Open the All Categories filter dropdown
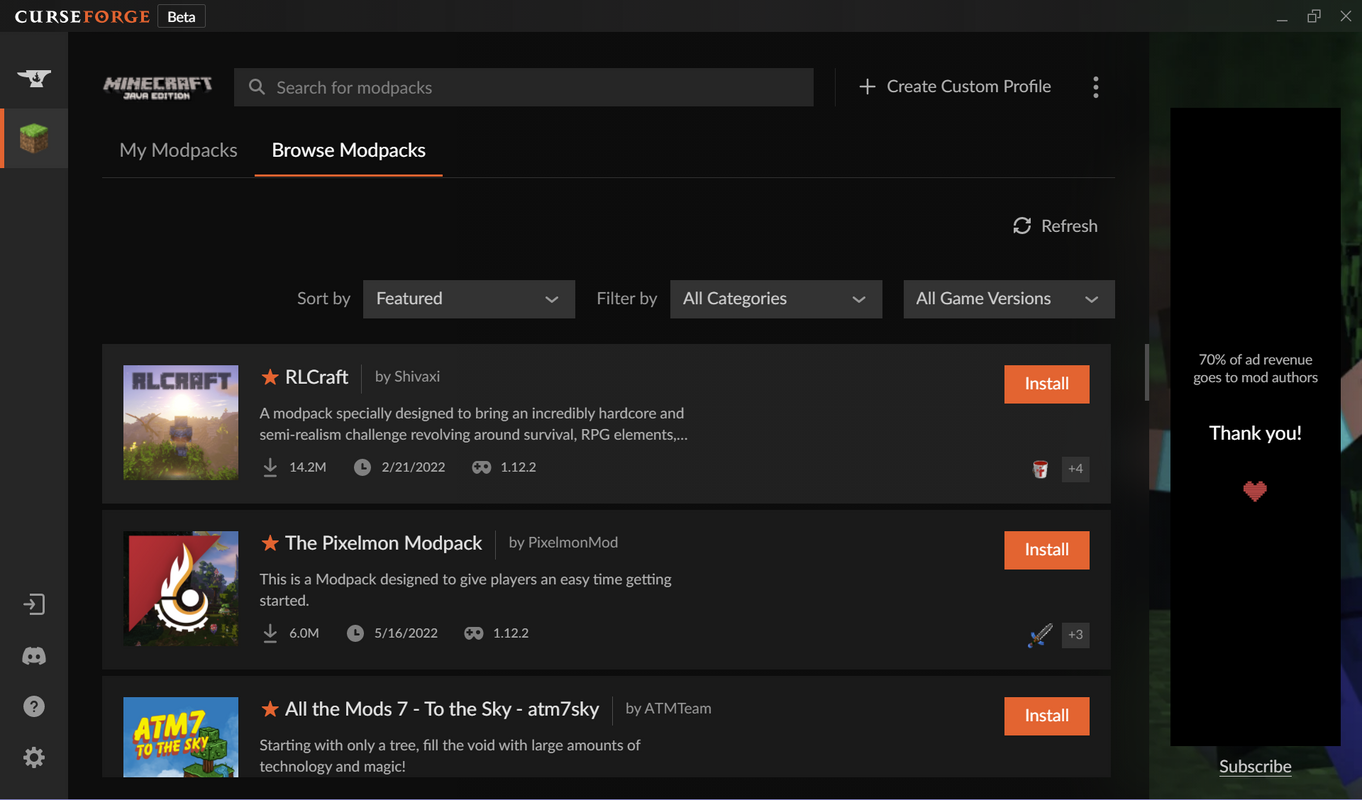The image size is (1362, 800). pyautogui.click(x=776, y=299)
